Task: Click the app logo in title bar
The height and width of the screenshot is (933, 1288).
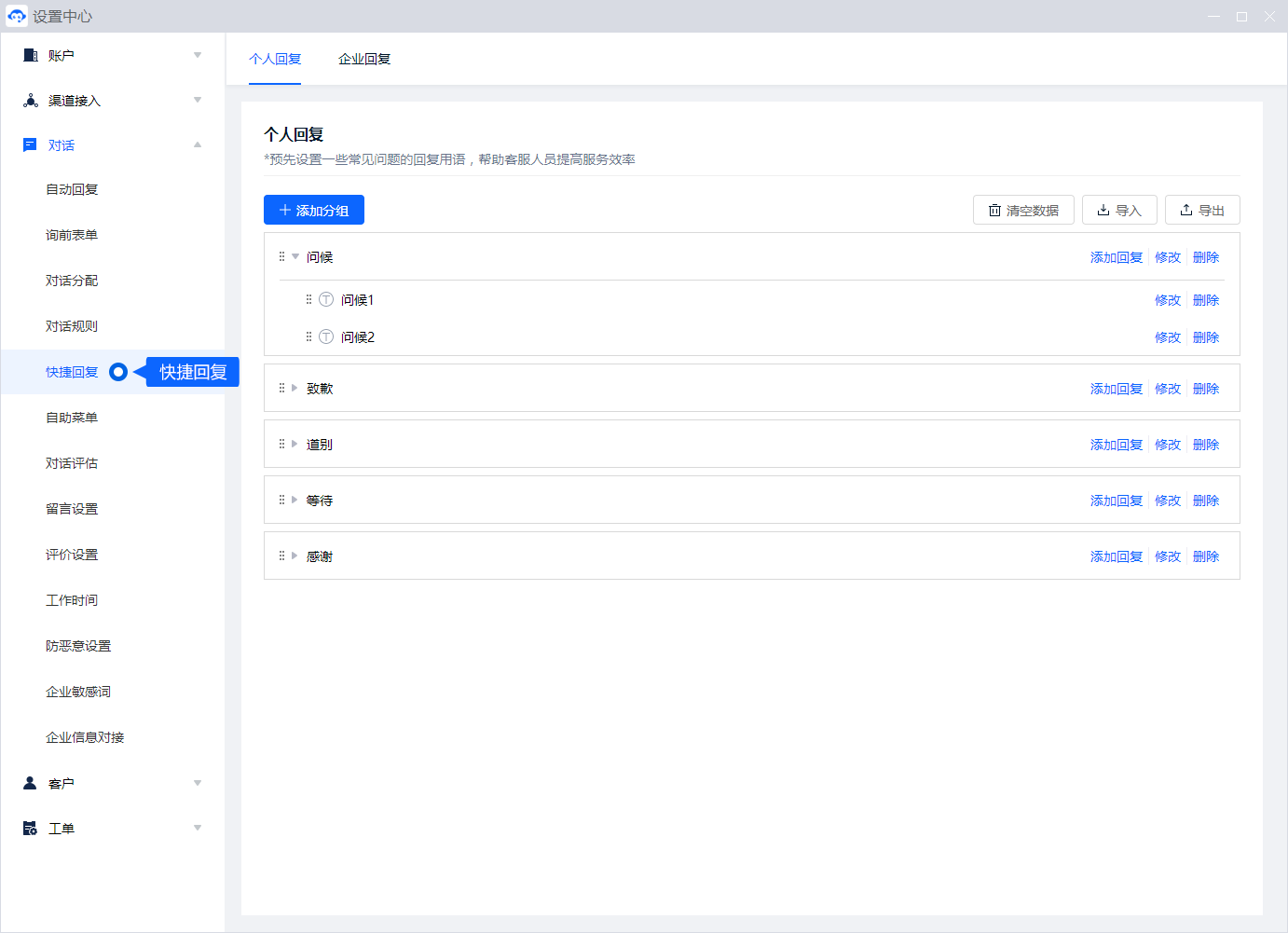Action: click(x=16, y=16)
